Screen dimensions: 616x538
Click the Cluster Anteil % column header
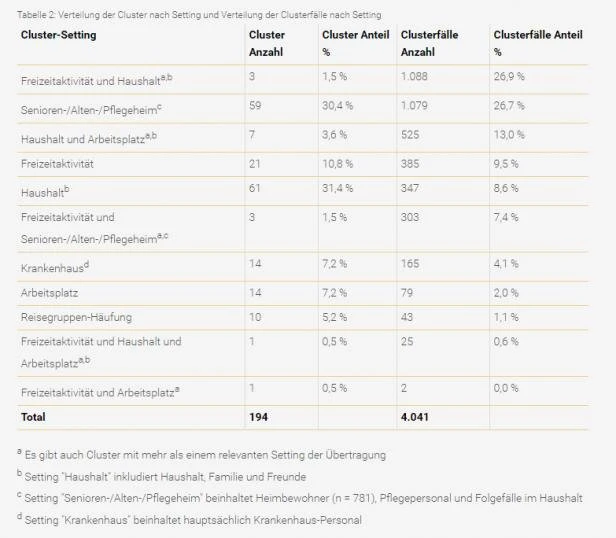[x=356, y=43]
